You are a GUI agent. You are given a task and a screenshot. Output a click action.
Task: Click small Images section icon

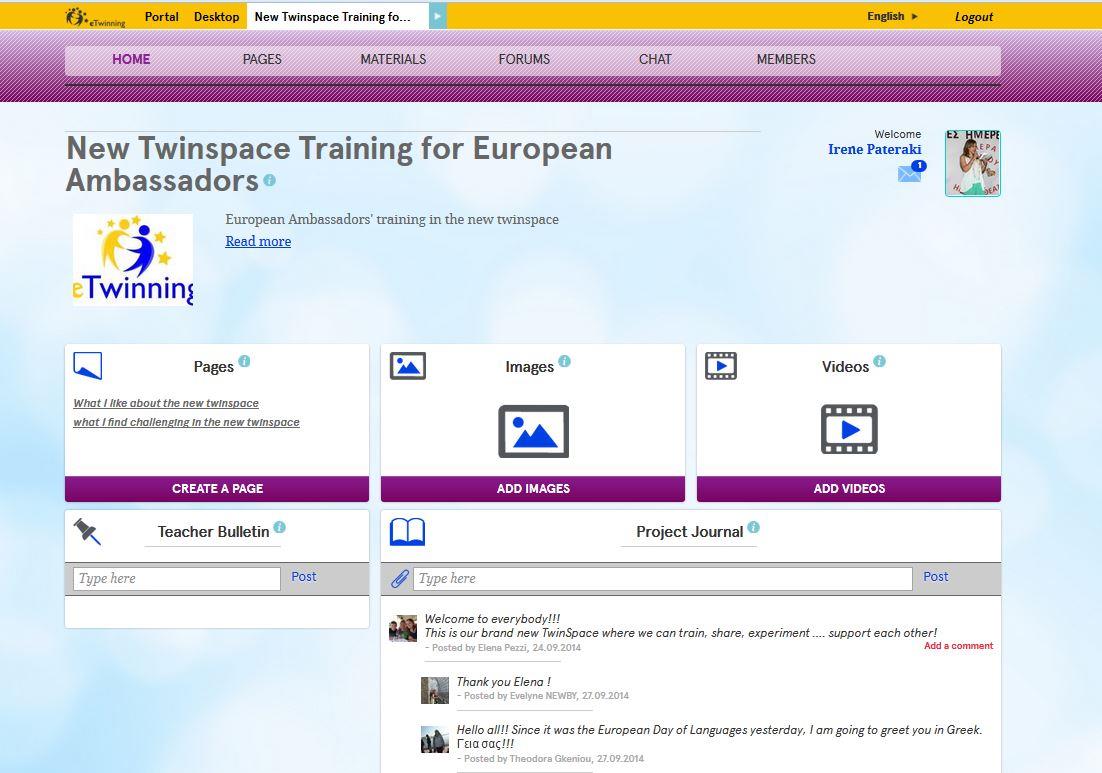[408, 366]
